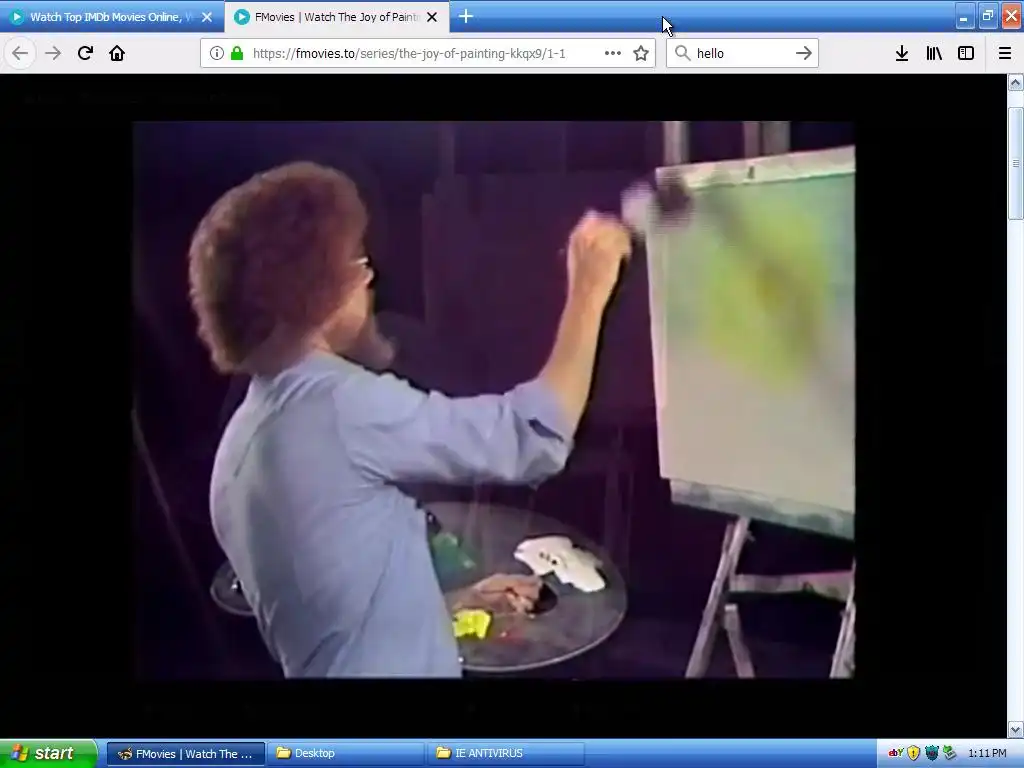This screenshot has height=768, width=1024.
Task: Show site information via the info icon
Action: tap(216, 54)
